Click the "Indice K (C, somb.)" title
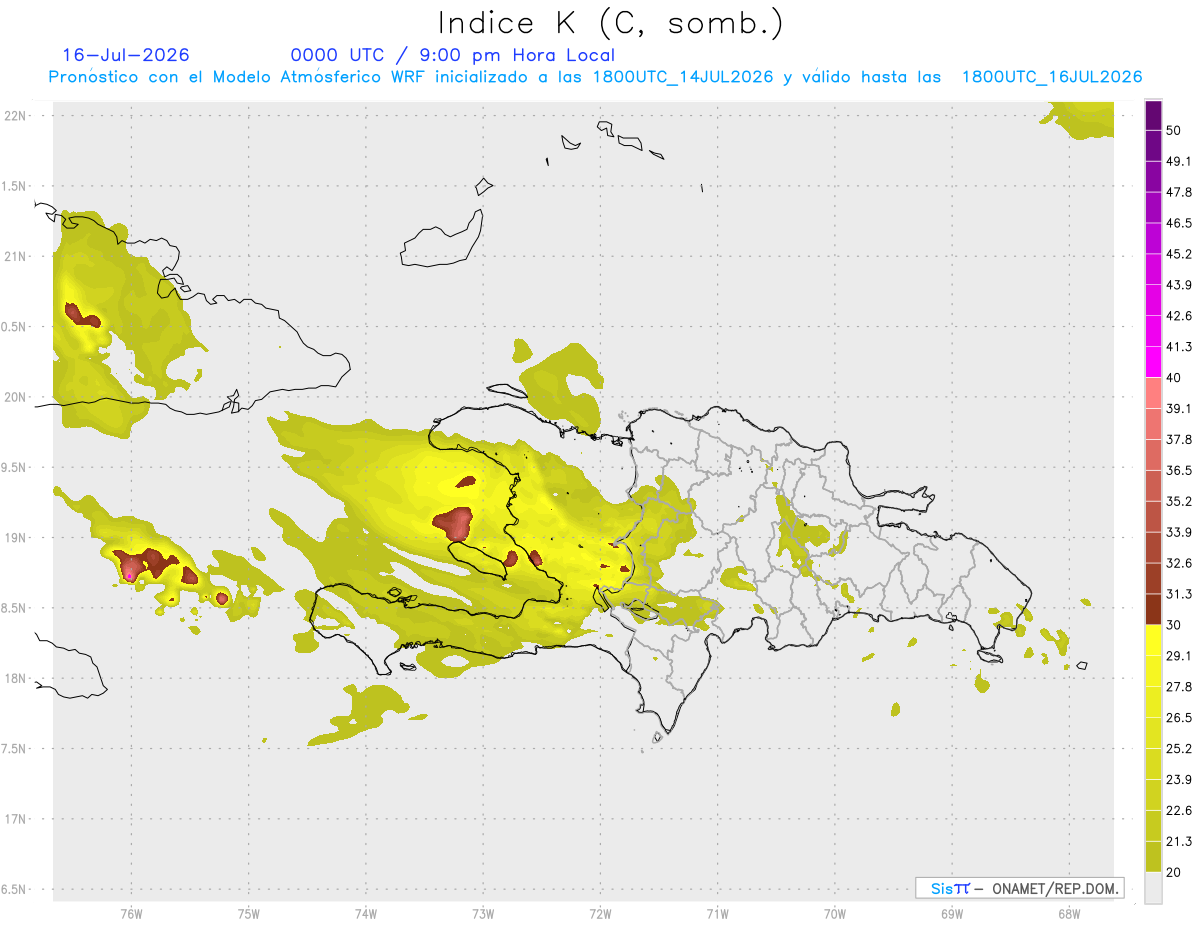 tap(610, 23)
